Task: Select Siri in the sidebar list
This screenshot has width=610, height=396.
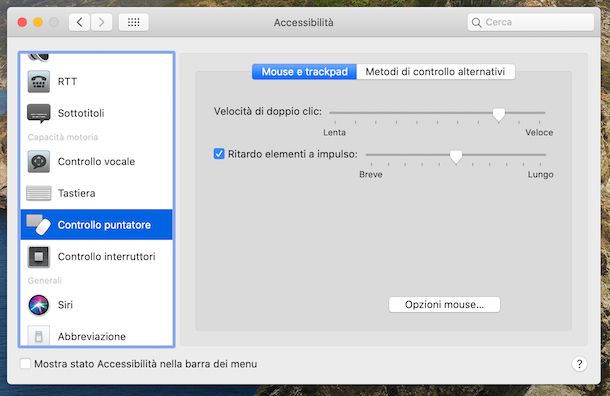Action: coord(96,305)
